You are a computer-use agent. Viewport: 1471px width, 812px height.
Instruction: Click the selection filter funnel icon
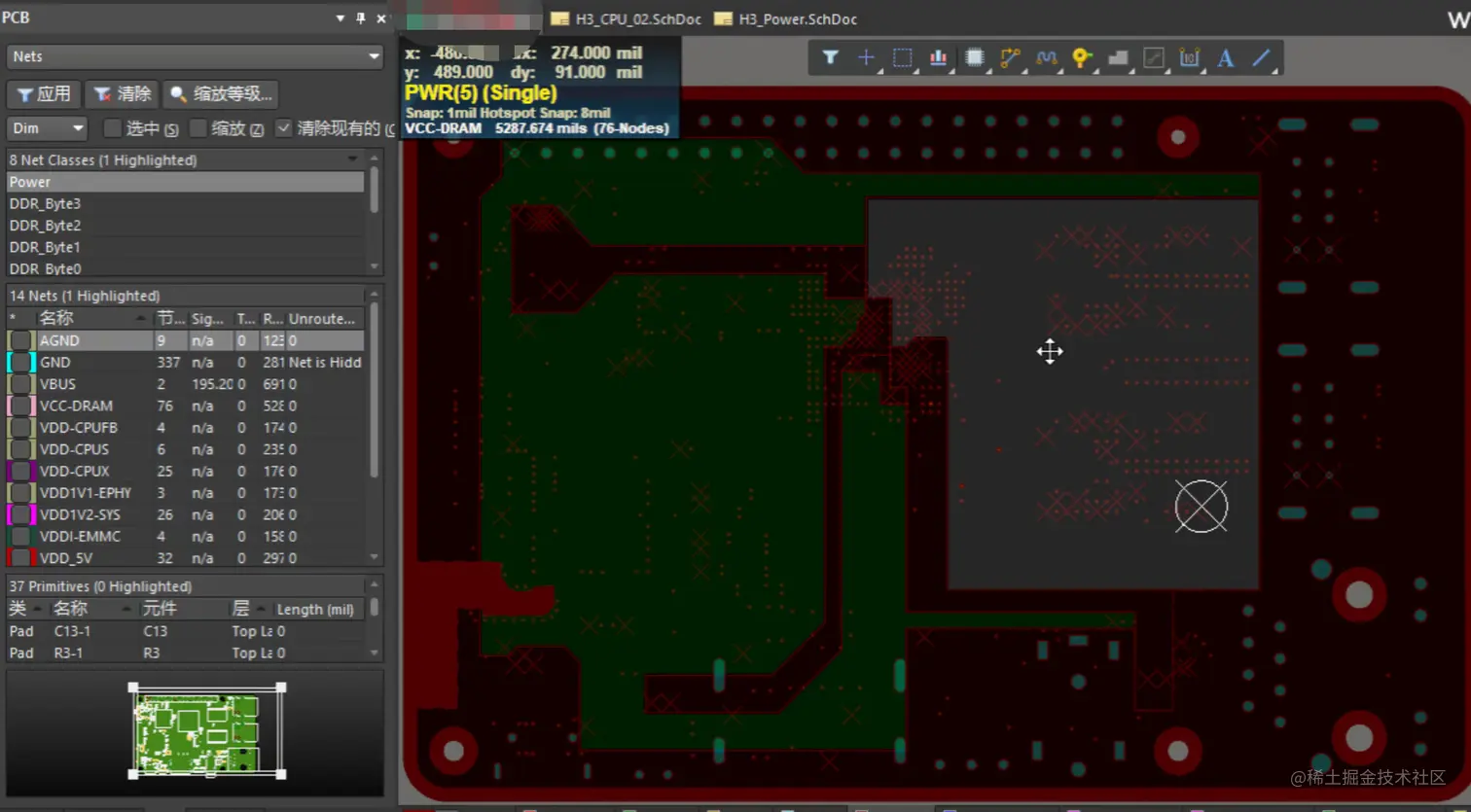(x=830, y=57)
